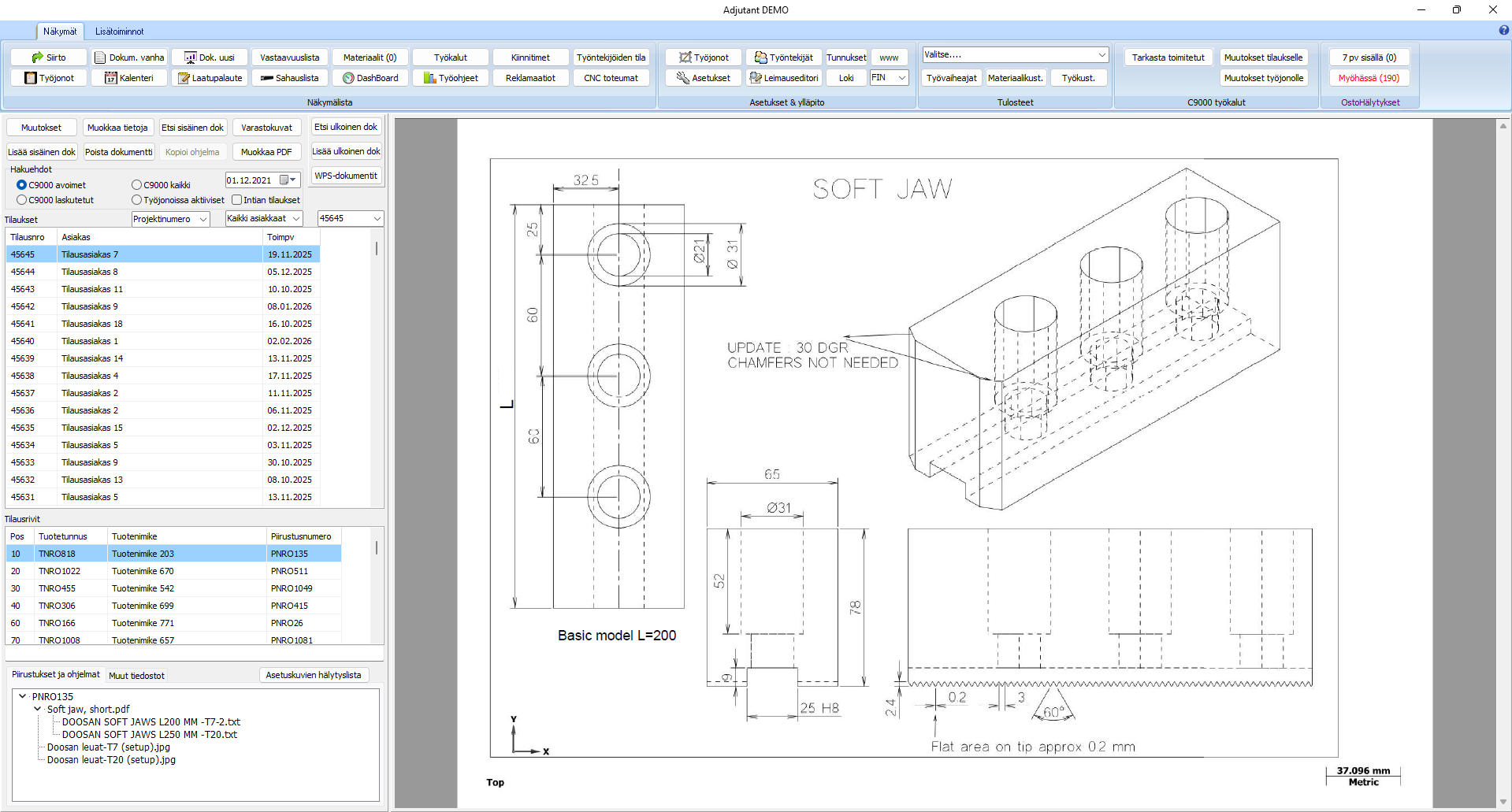Click the Muokkaa tietoja button
The height and width of the screenshot is (812, 1512).
[x=117, y=128]
